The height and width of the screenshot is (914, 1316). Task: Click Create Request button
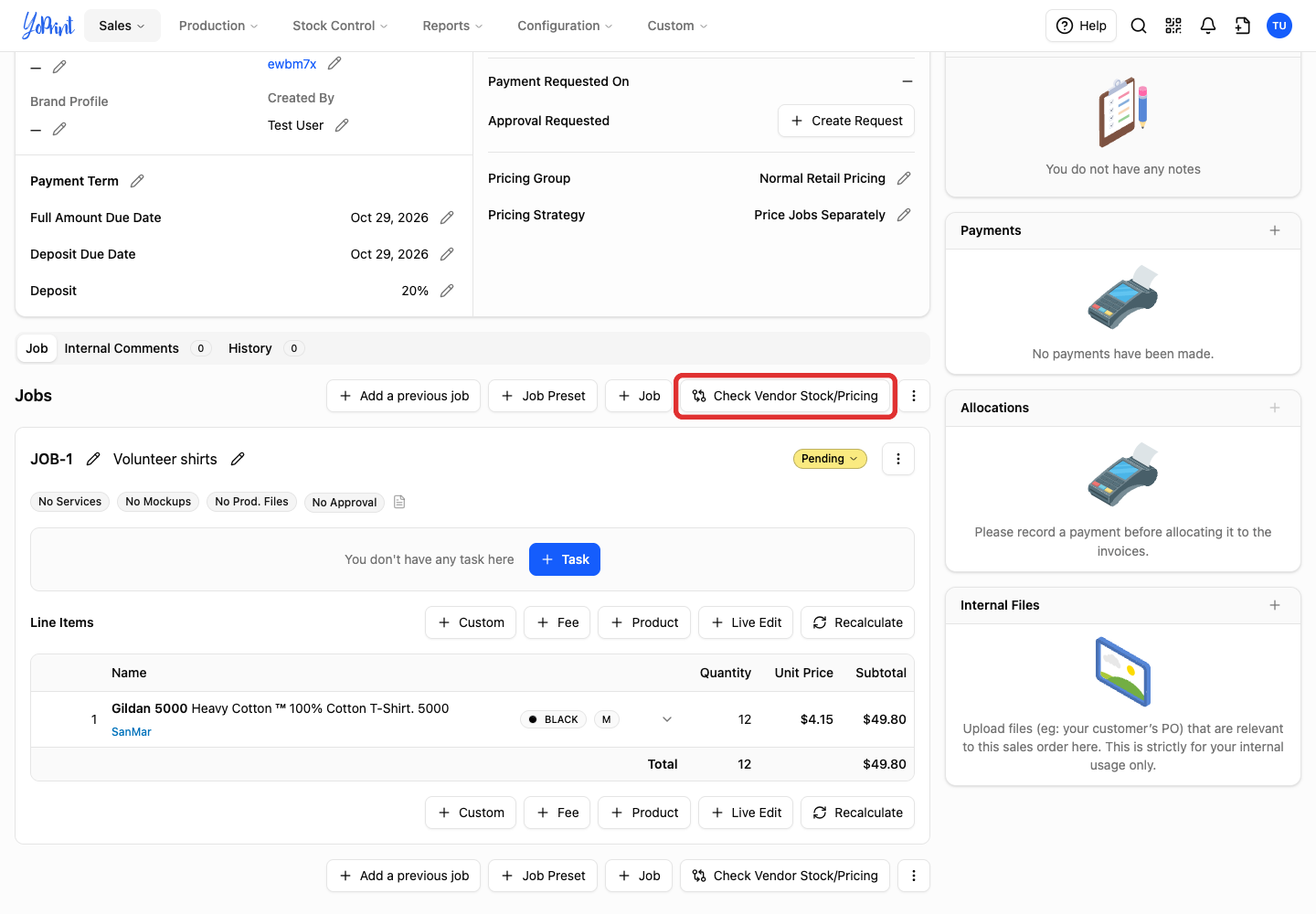click(x=846, y=121)
